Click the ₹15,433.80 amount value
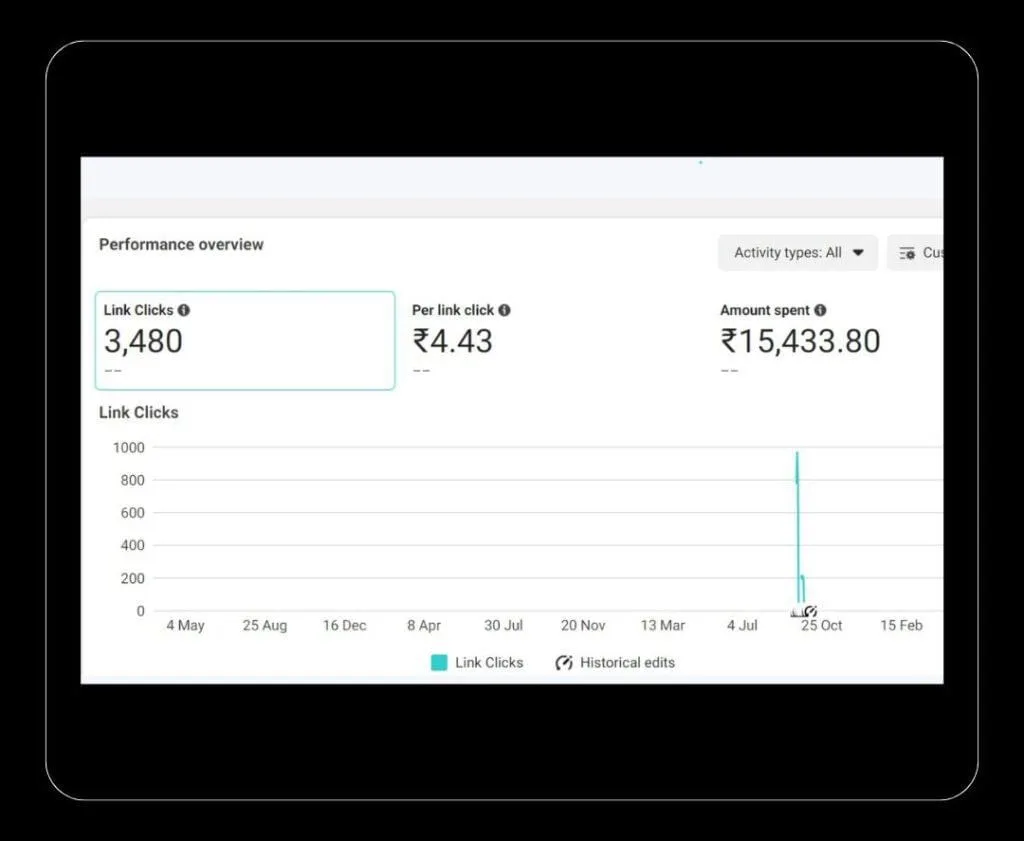Image resolution: width=1024 pixels, height=841 pixels. click(800, 341)
